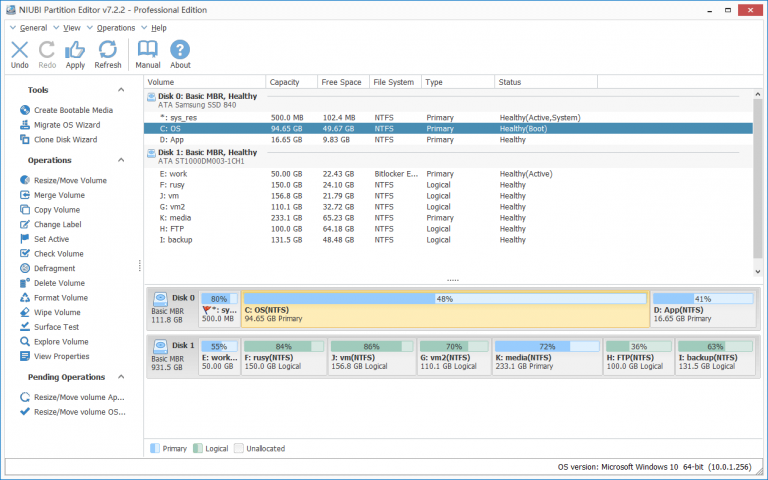Click the Undo toolbar icon
The height and width of the screenshot is (480, 768).
(x=20, y=54)
